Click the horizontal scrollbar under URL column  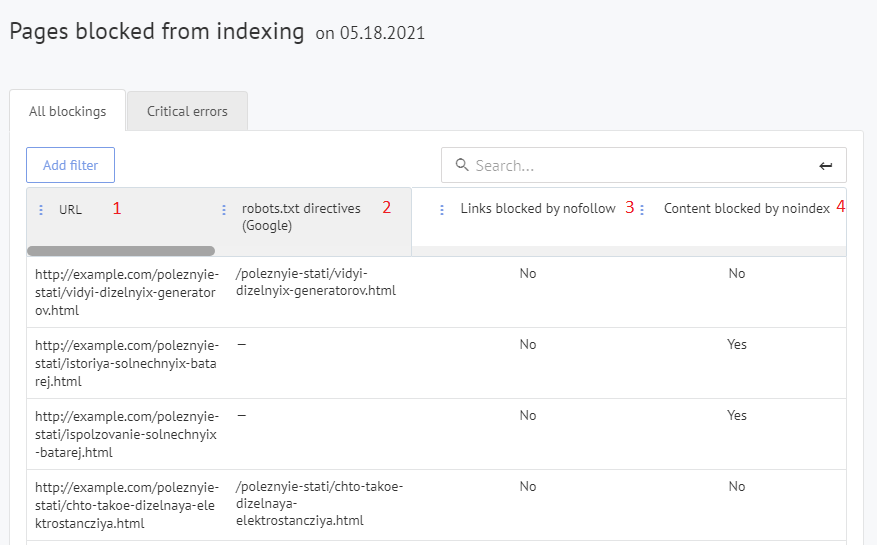[120, 251]
